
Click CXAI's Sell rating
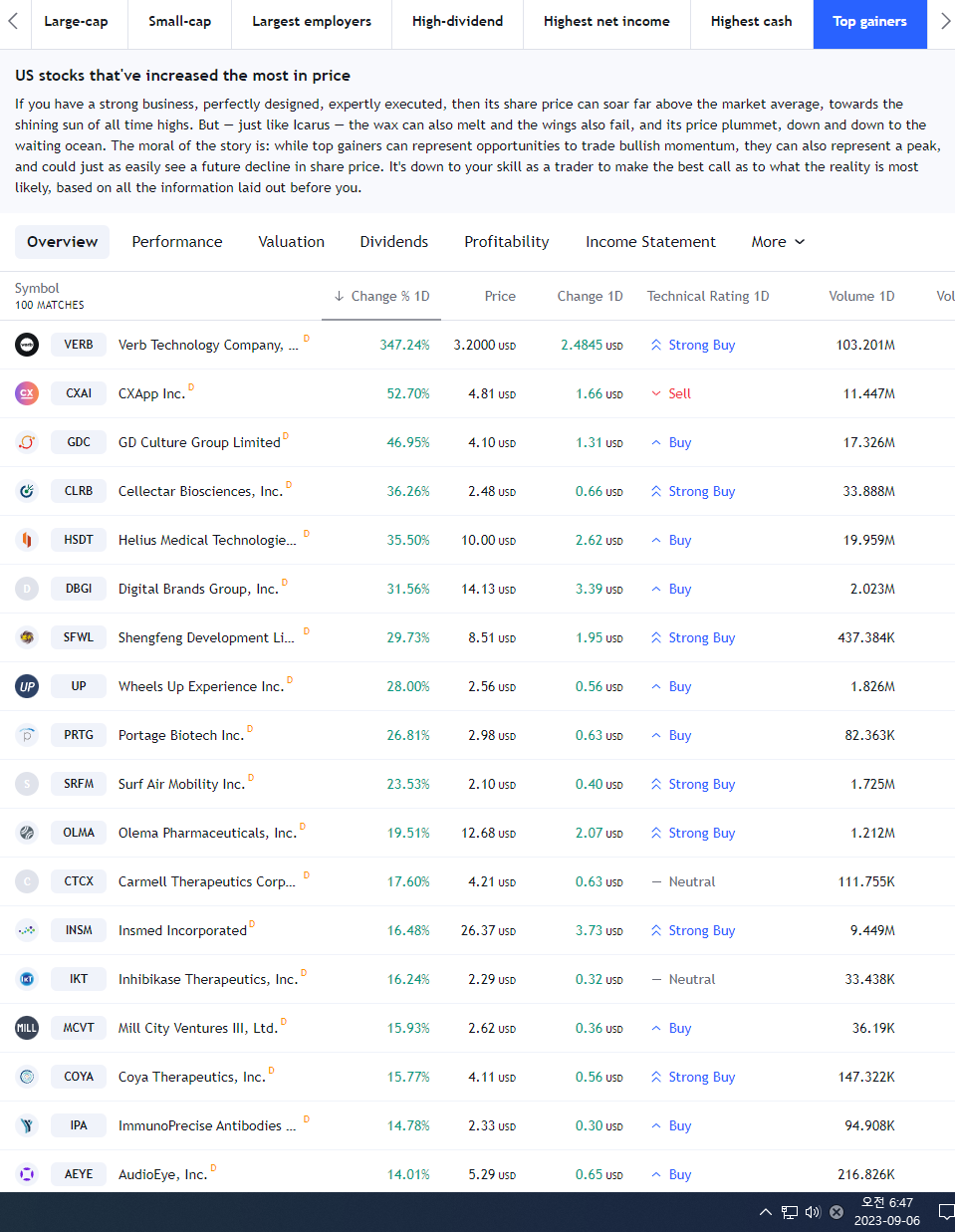pyautogui.click(x=671, y=393)
